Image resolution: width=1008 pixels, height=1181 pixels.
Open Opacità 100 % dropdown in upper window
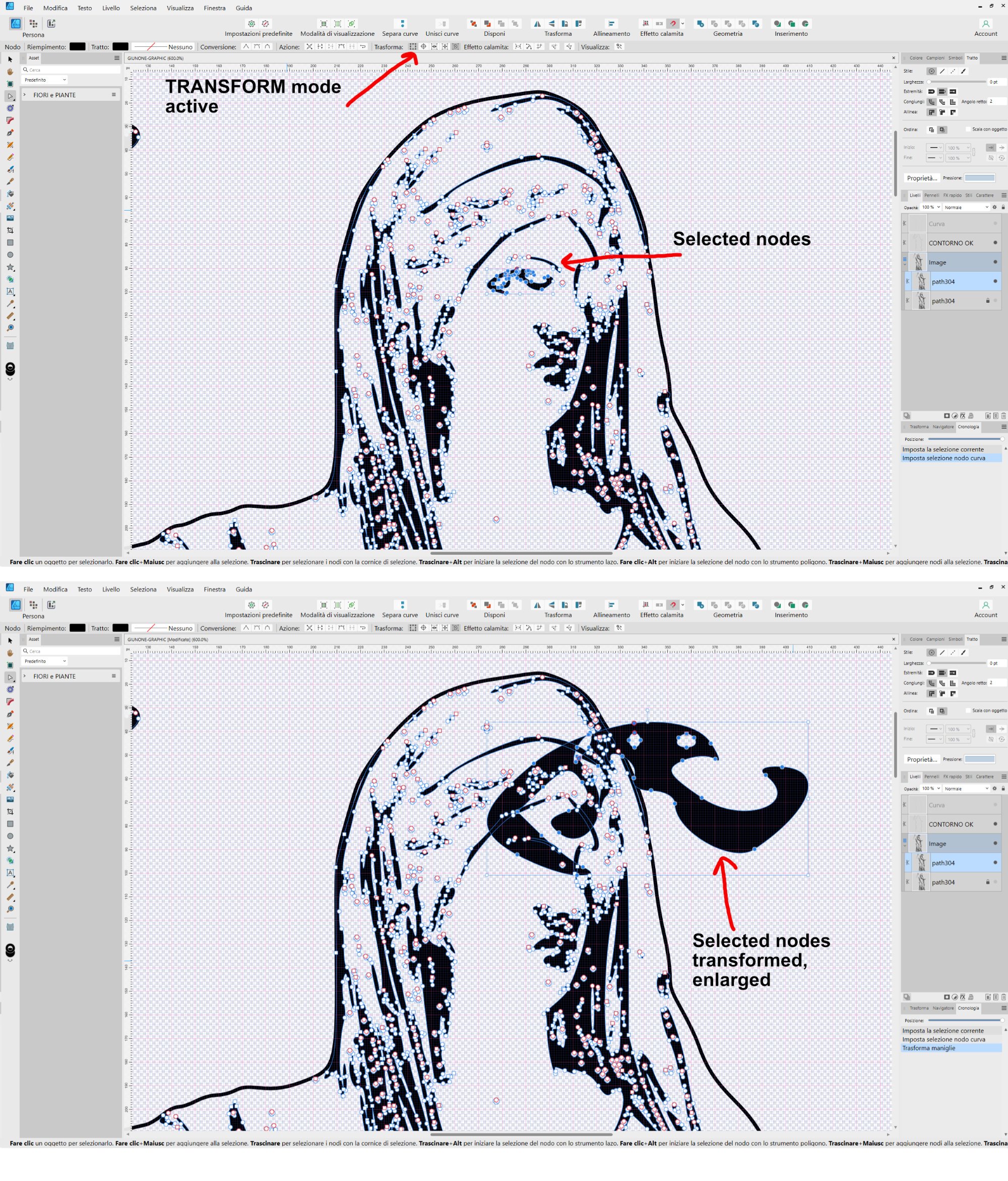pos(930,207)
